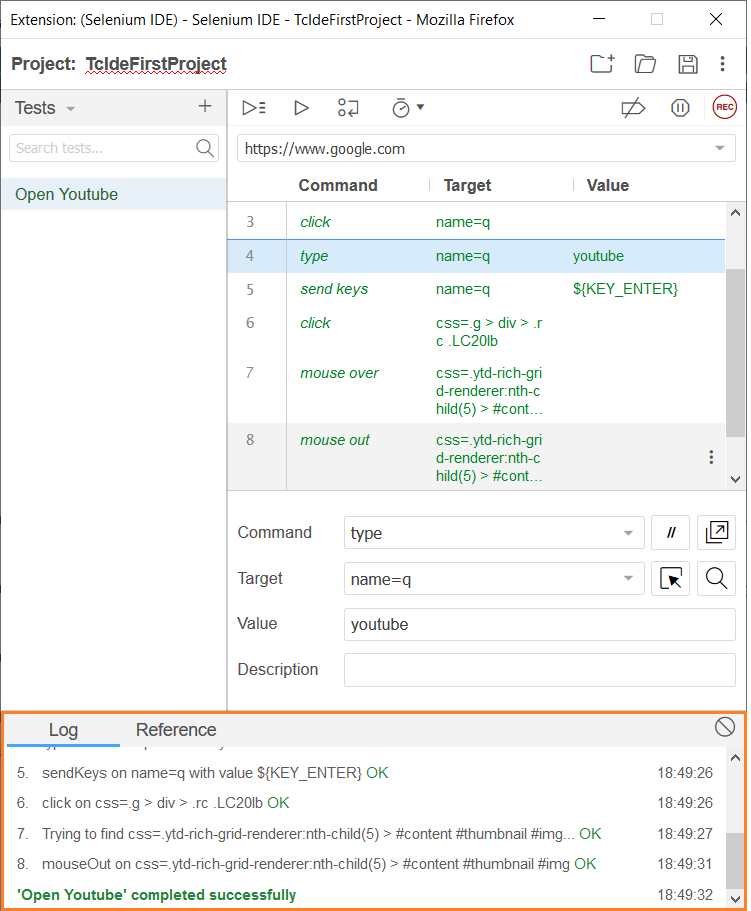751x911 pixels.
Task: Toggle pause on exceptions
Action: click(680, 107)
